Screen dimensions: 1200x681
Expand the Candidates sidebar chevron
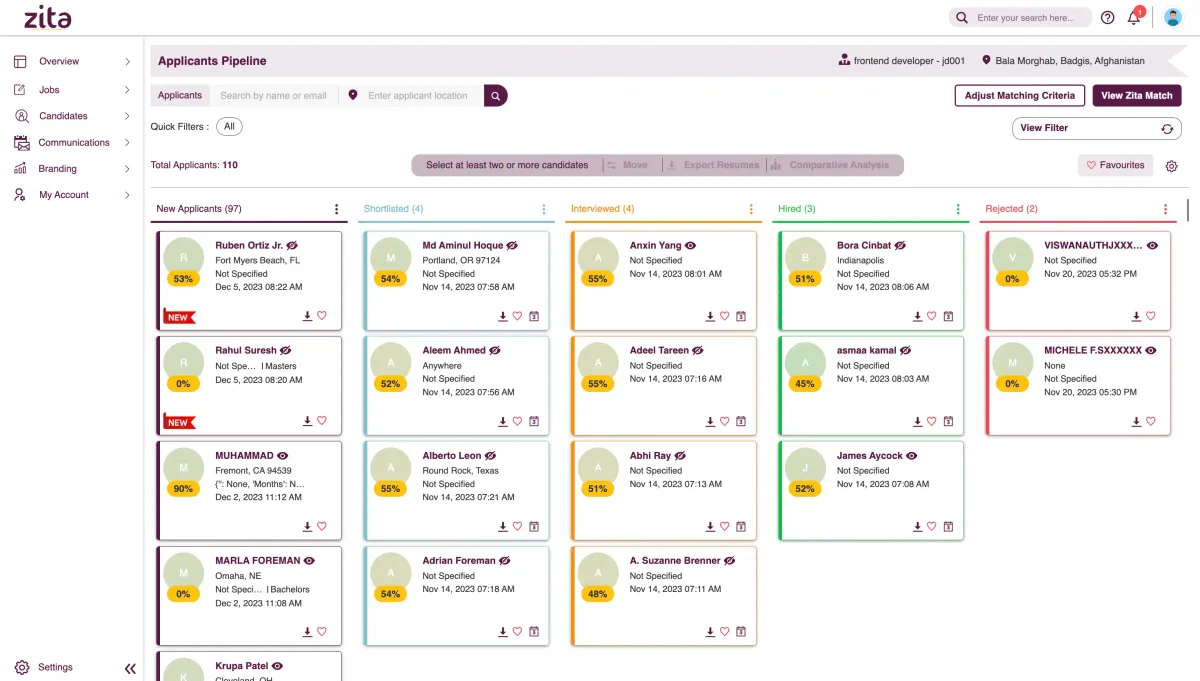[x=127, y=116]
